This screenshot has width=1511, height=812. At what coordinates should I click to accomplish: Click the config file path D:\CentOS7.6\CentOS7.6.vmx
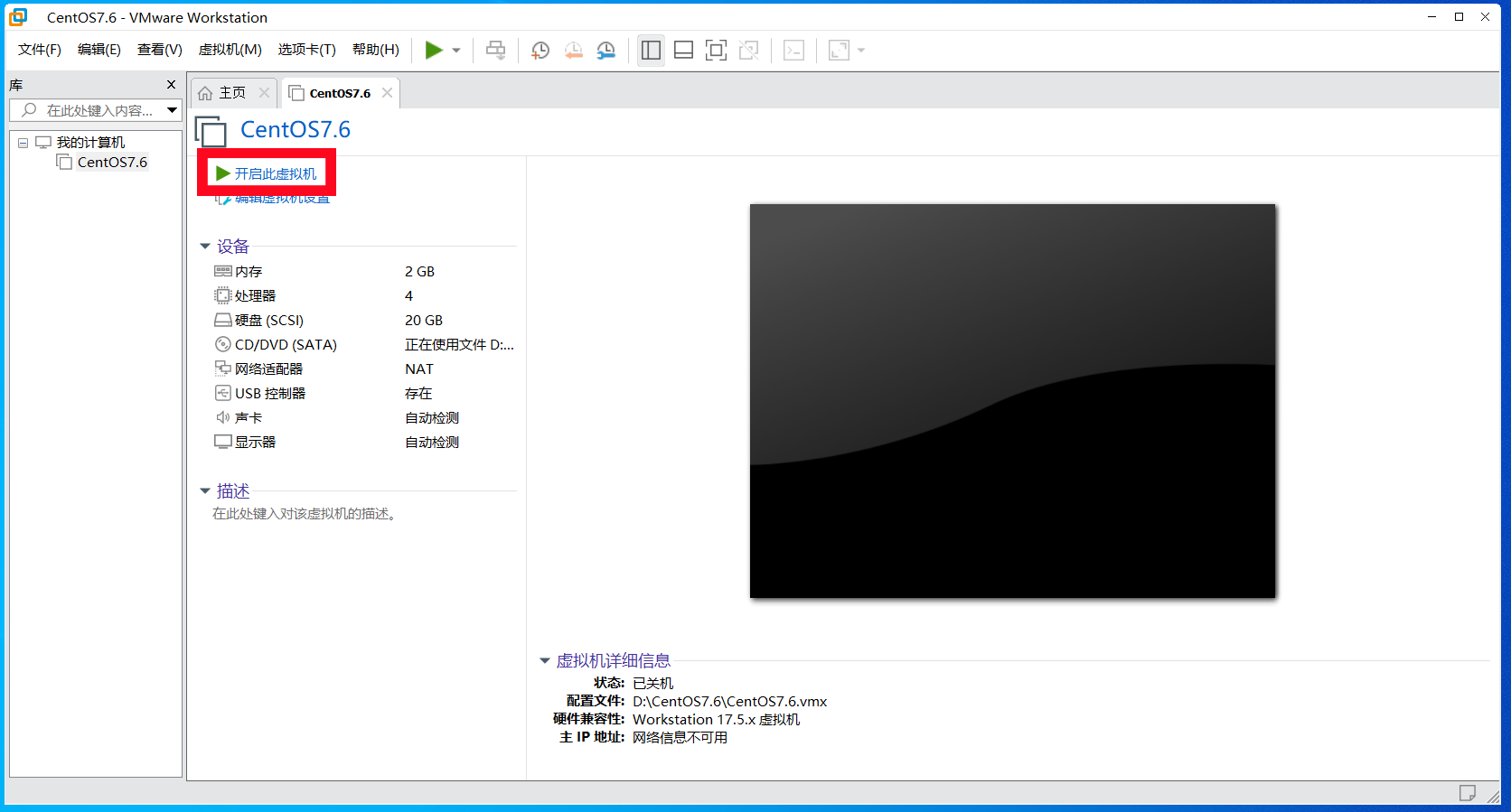(729, 701)
